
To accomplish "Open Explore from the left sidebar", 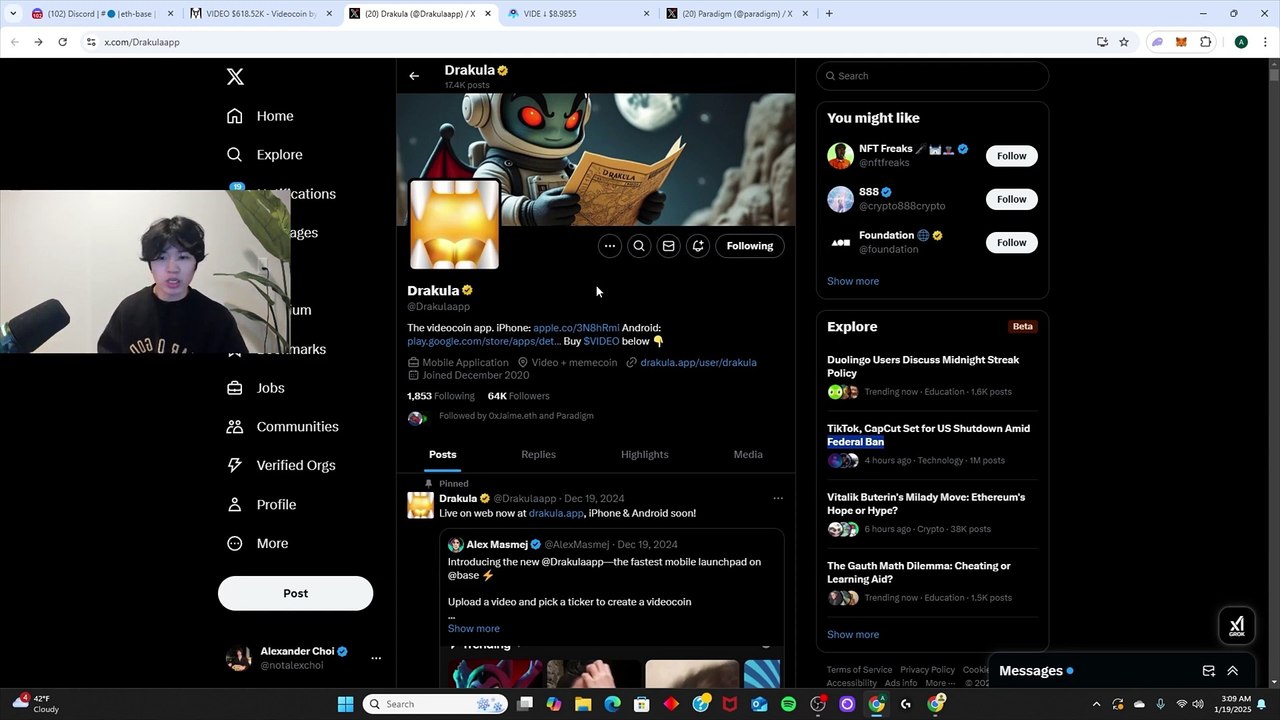I will tap(264, 155).
